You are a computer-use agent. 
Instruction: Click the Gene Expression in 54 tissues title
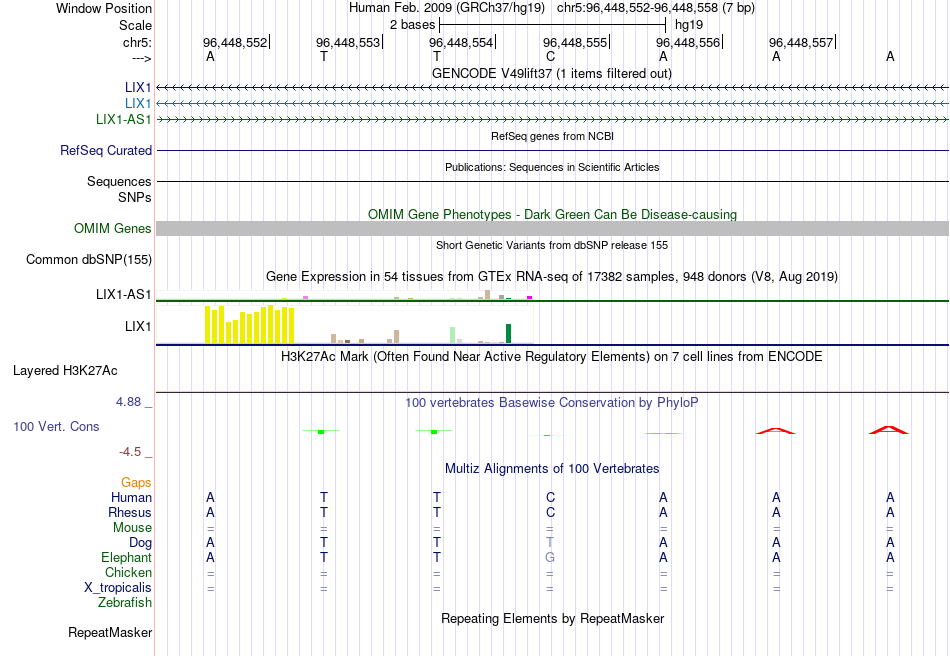coord(552,277)
